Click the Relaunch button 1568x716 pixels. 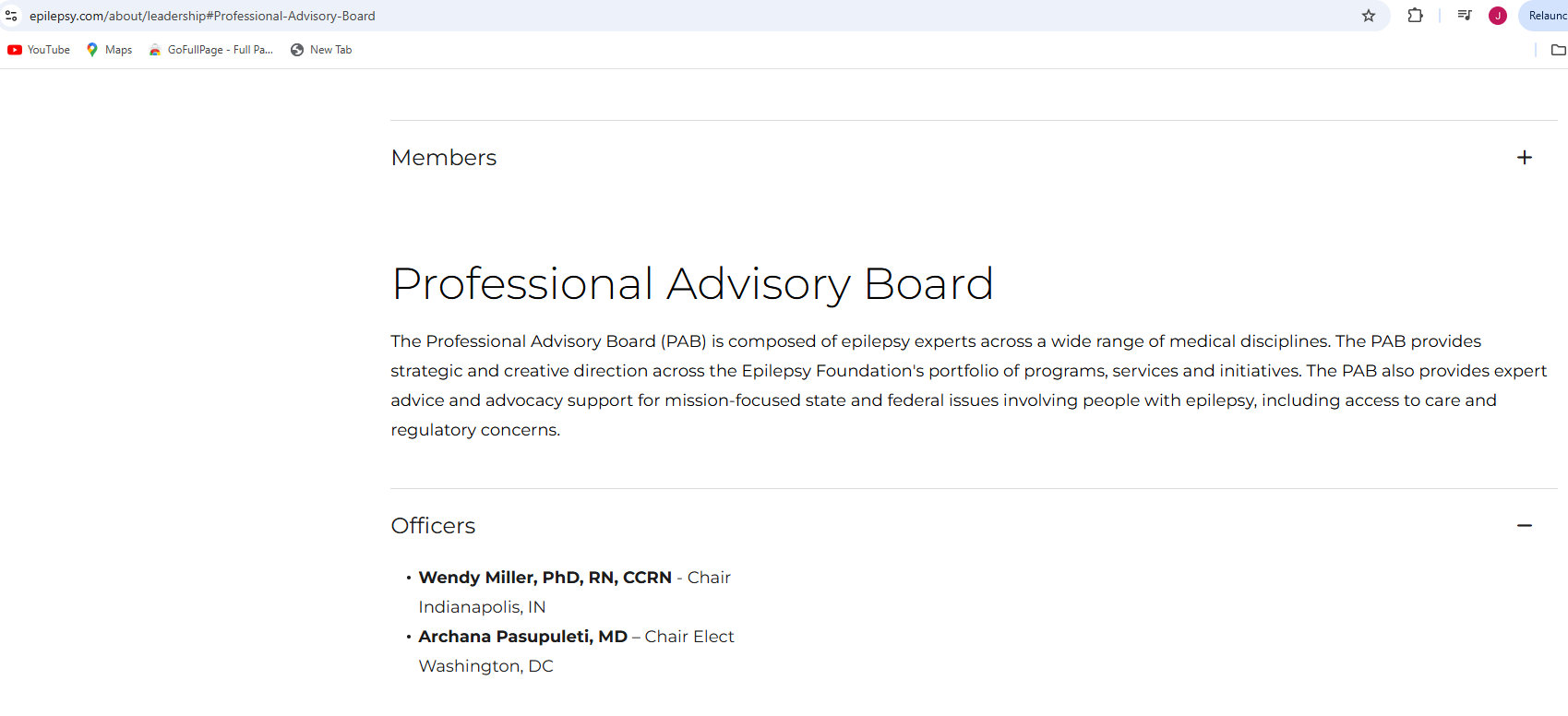point(1547,16)
